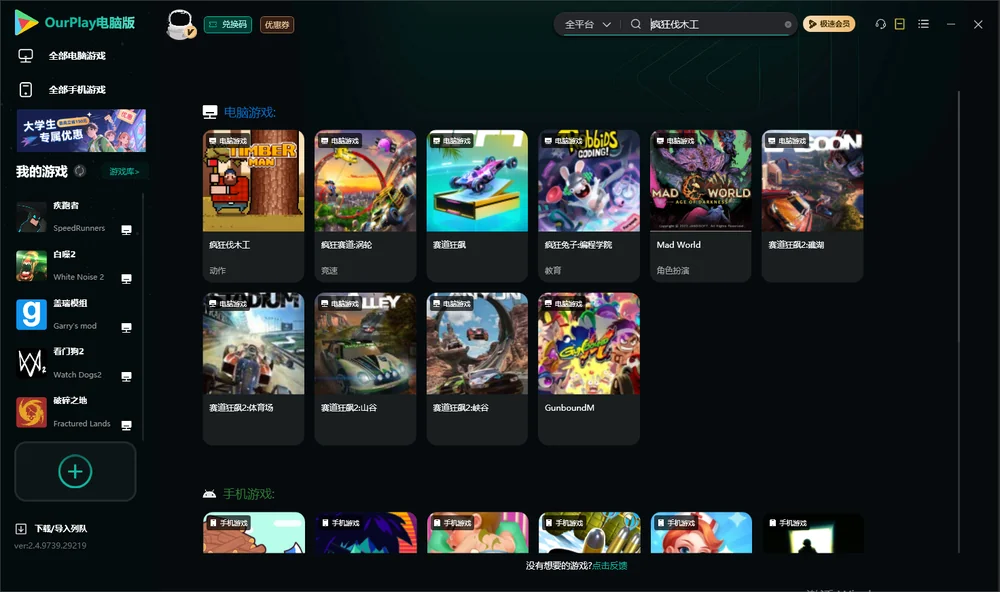Open the 疯狂兔子:编程学院 game card
Image resolution: width=1000 pixels, height=592 pixels.
[x=589, y=205]
